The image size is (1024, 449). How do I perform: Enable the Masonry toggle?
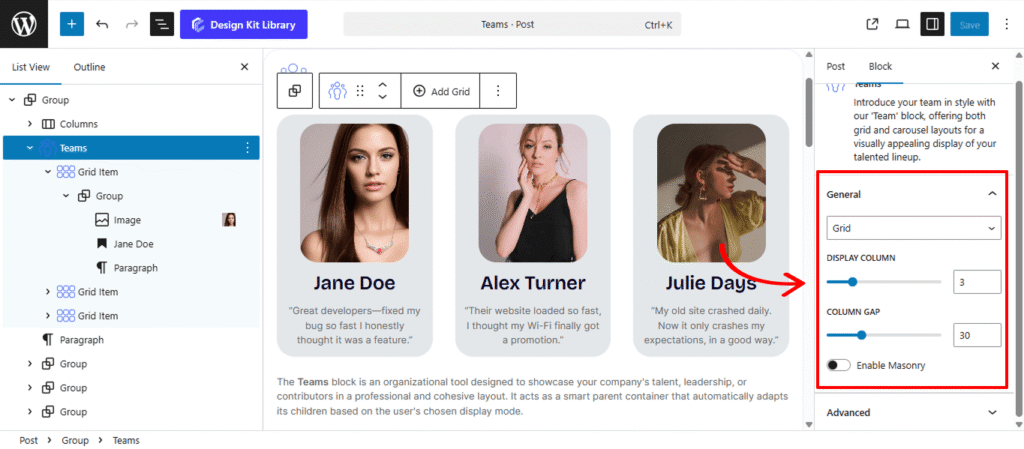click(x=839, y=365)
